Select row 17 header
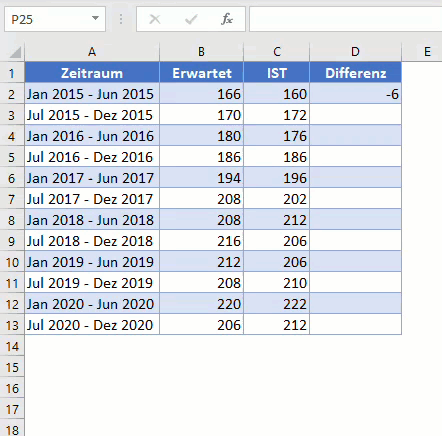The image size is (442, 436). coord(12,409)
